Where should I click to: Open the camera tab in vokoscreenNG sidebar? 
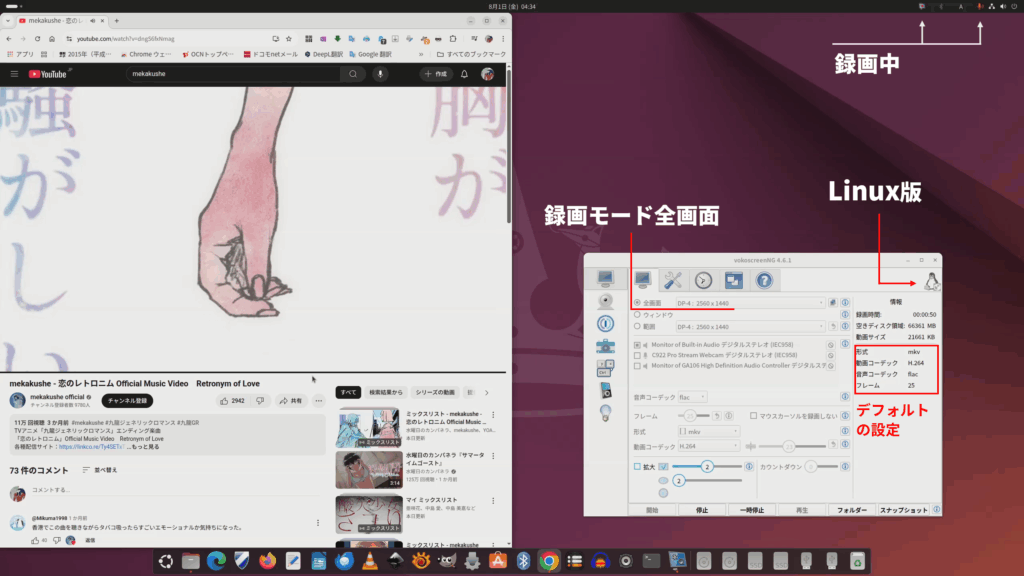pyautogui.click(x=605, y=301)
